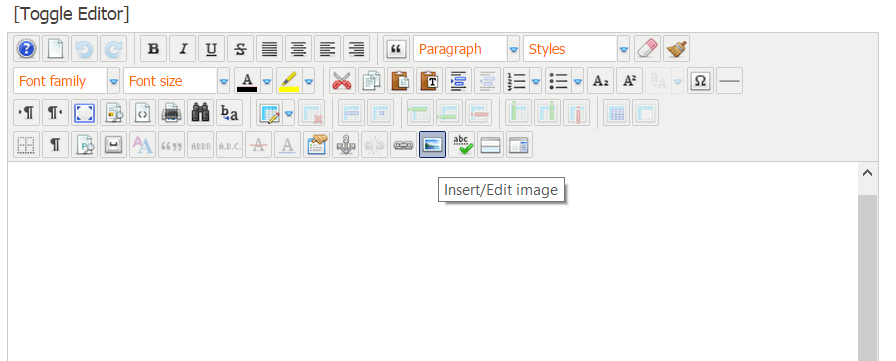Set right-to-left text direction
Viewport: 896px width, 361px height.
[55, 113]
